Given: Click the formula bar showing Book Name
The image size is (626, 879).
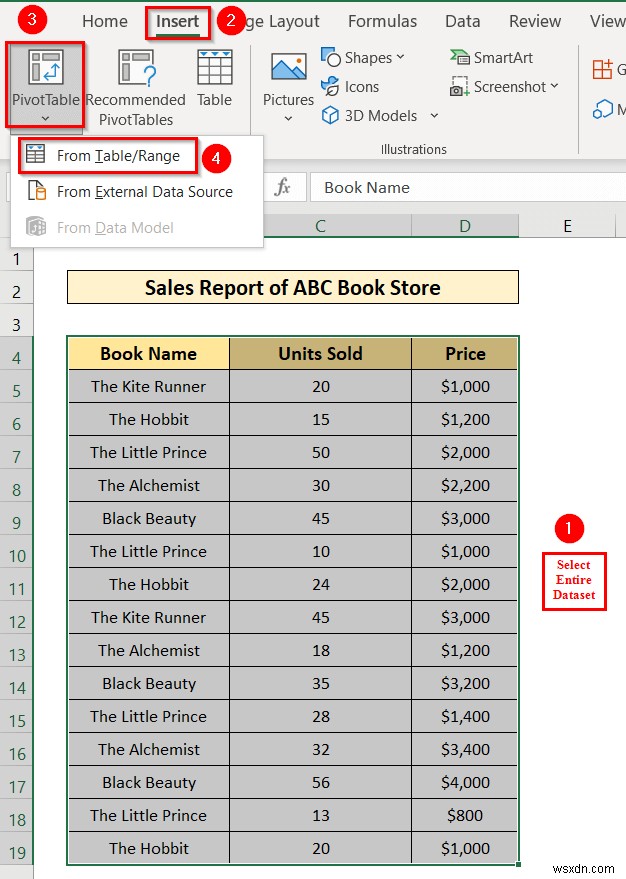Looking at the screenshot, I should [x=468, y=187].
